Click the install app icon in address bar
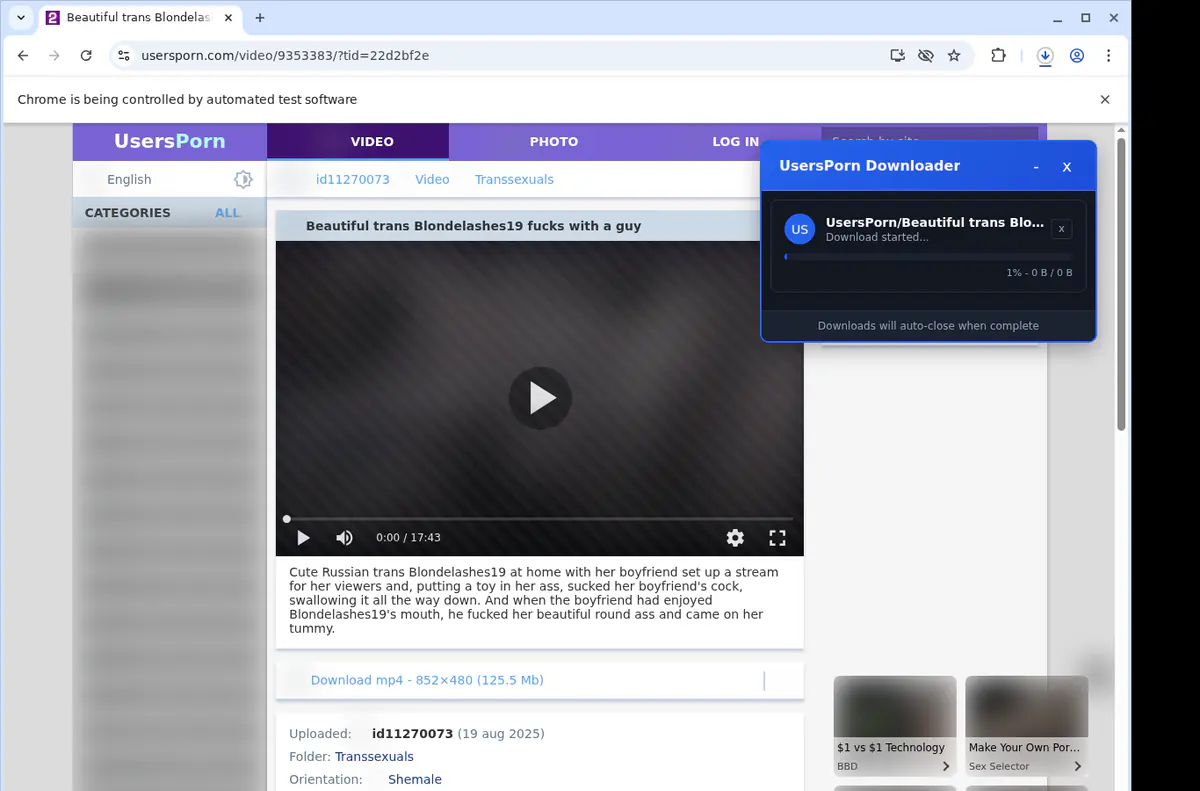The width and height of the screenshot is (1200, 791). tap(898, 56)
